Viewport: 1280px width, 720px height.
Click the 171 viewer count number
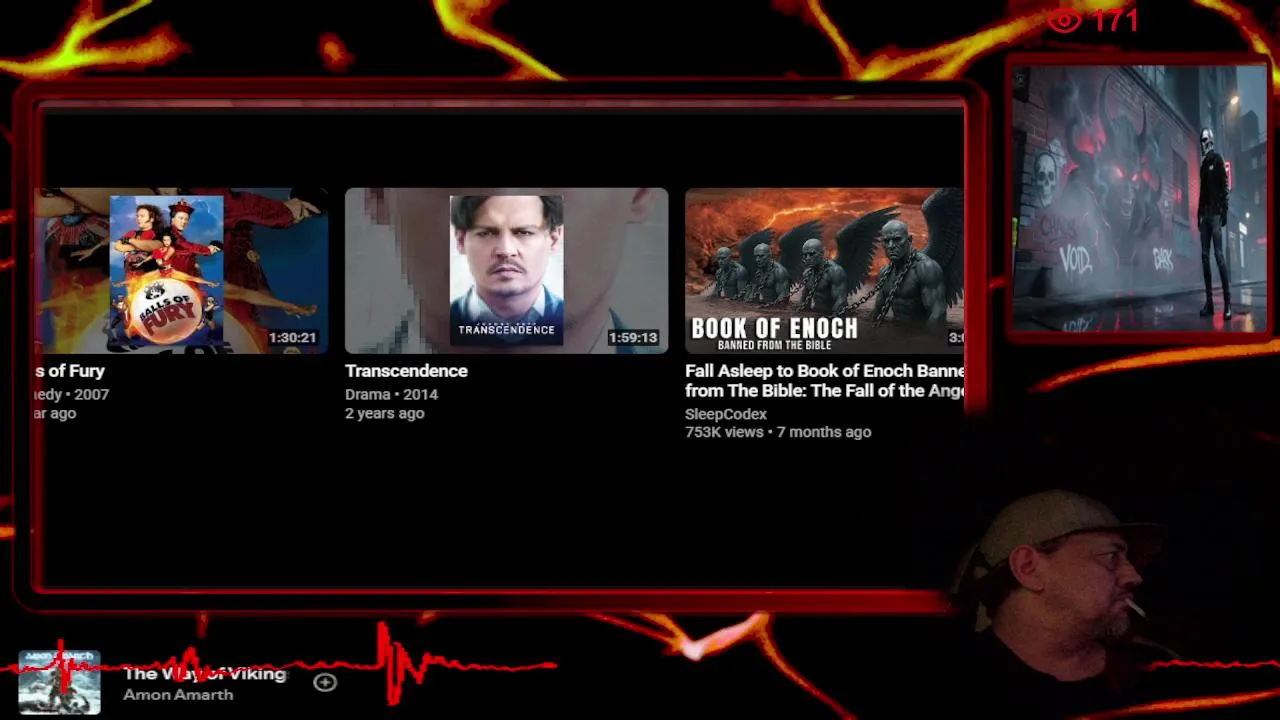click(x=1115, y=20)
